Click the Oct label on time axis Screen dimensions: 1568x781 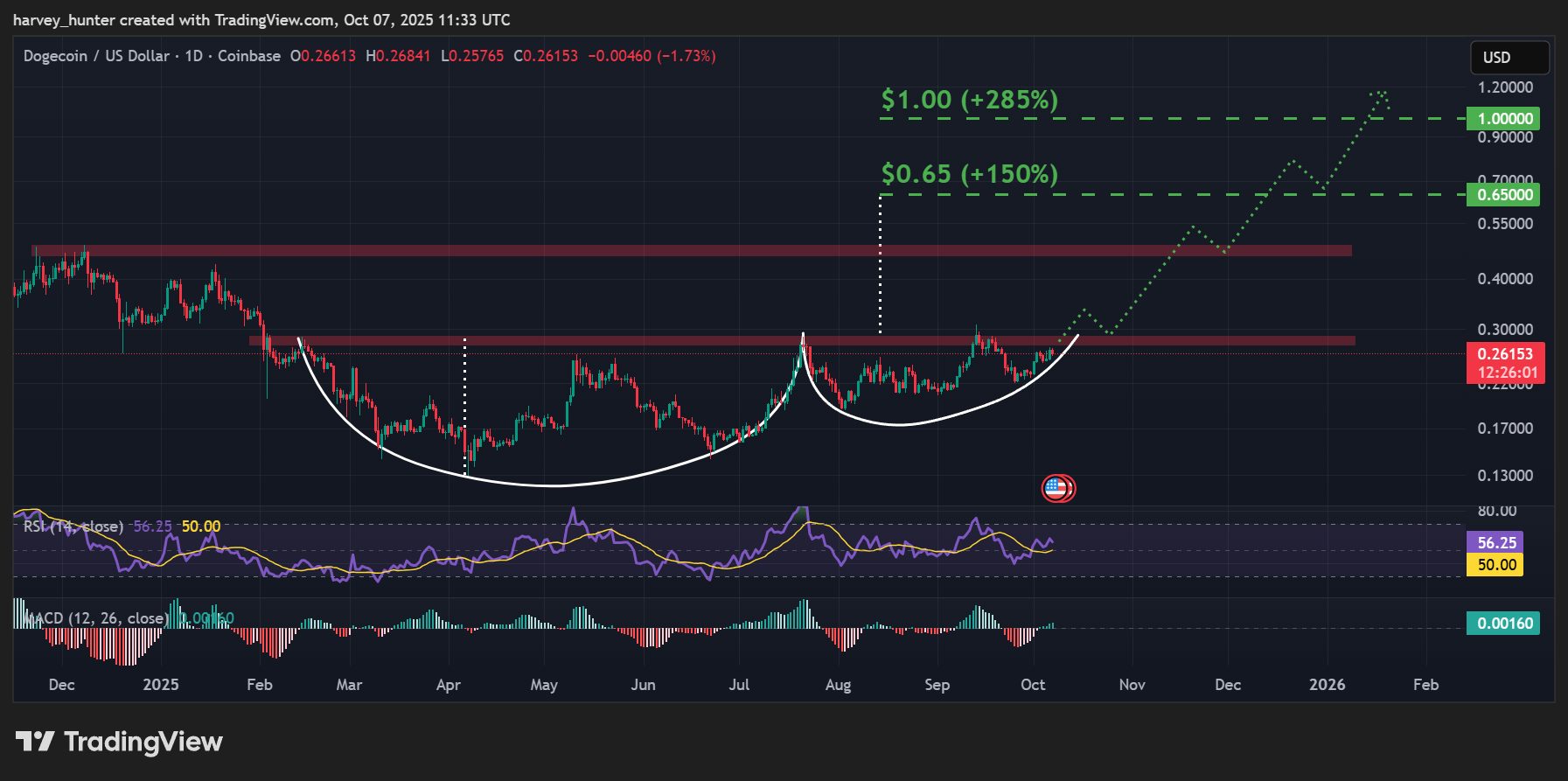point(1033,685)
